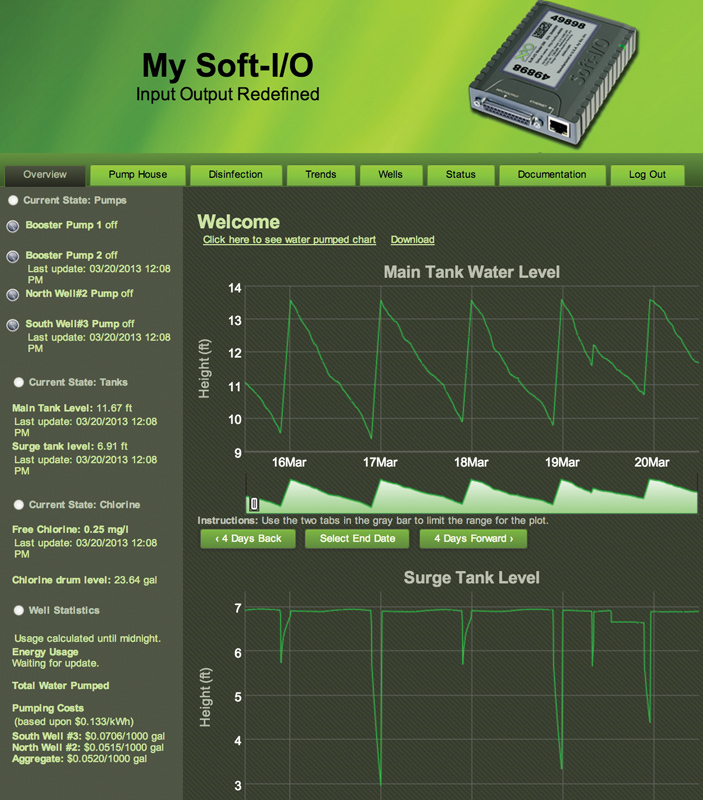The width and height of the screenshot is (703, 800).
Task: Open the Pump House tab
Action: pos(137,175)
